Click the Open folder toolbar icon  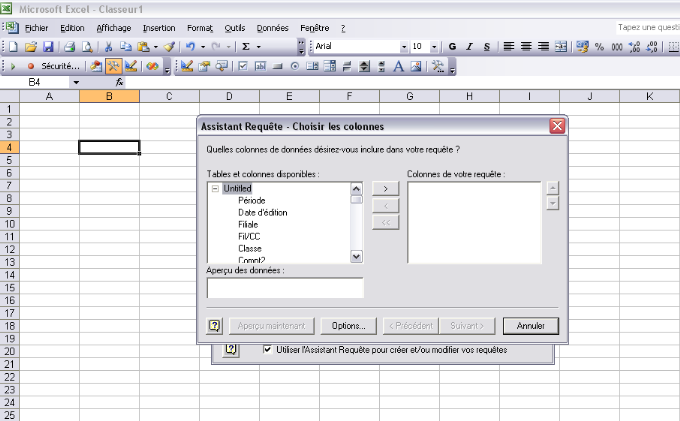[31, 47]
